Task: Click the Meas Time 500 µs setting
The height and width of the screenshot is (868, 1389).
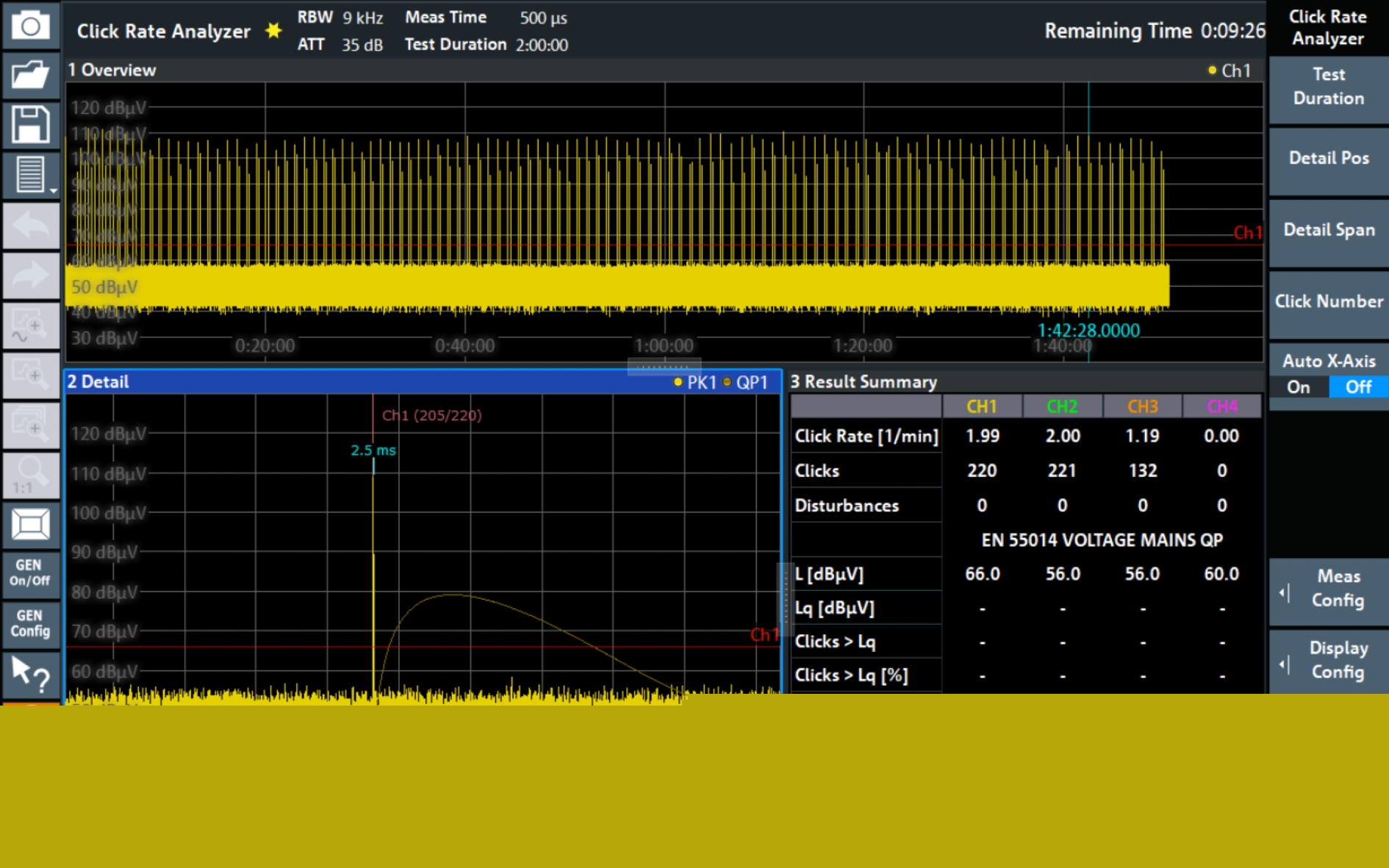Action: click(486, 17)
